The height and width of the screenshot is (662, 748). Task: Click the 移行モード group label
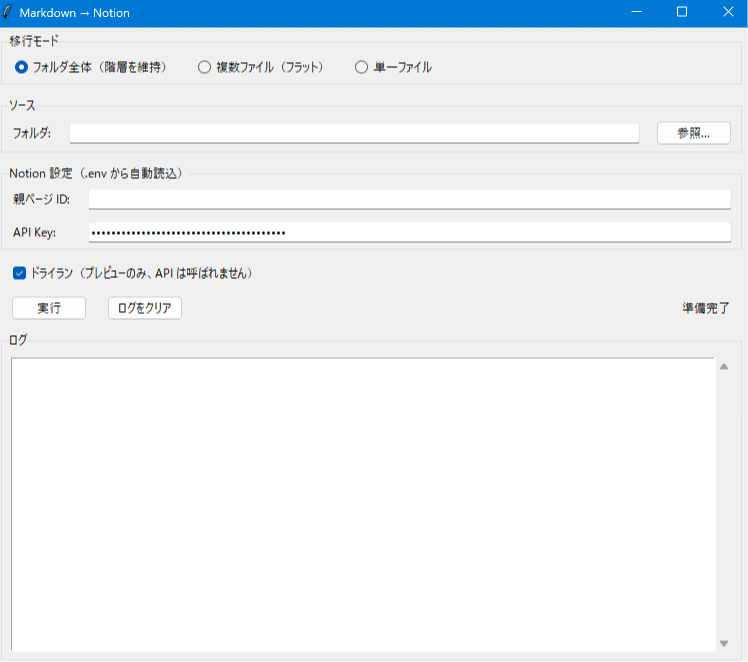pyautogui.click(x=34, y=41)
